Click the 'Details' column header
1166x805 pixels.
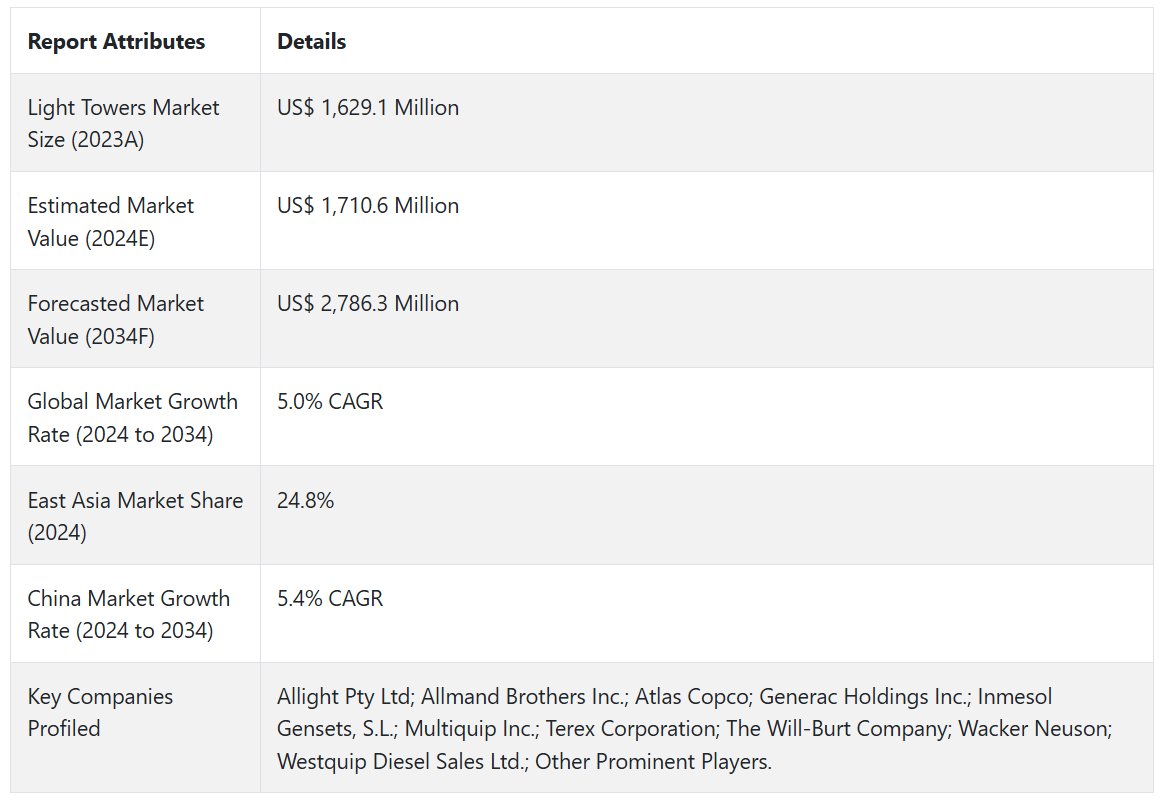tap(311, 42)
